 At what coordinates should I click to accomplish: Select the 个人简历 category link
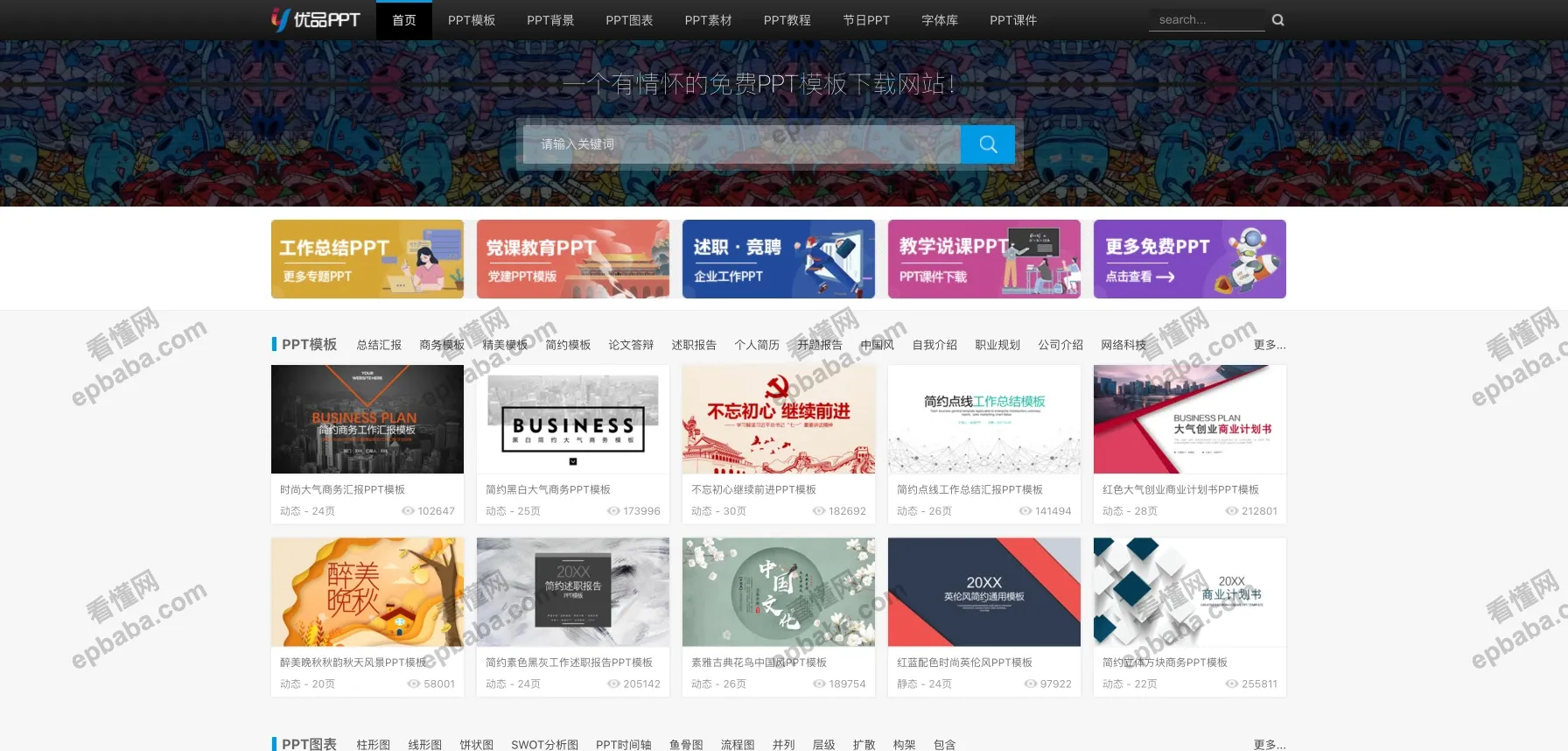coord(757,345)
